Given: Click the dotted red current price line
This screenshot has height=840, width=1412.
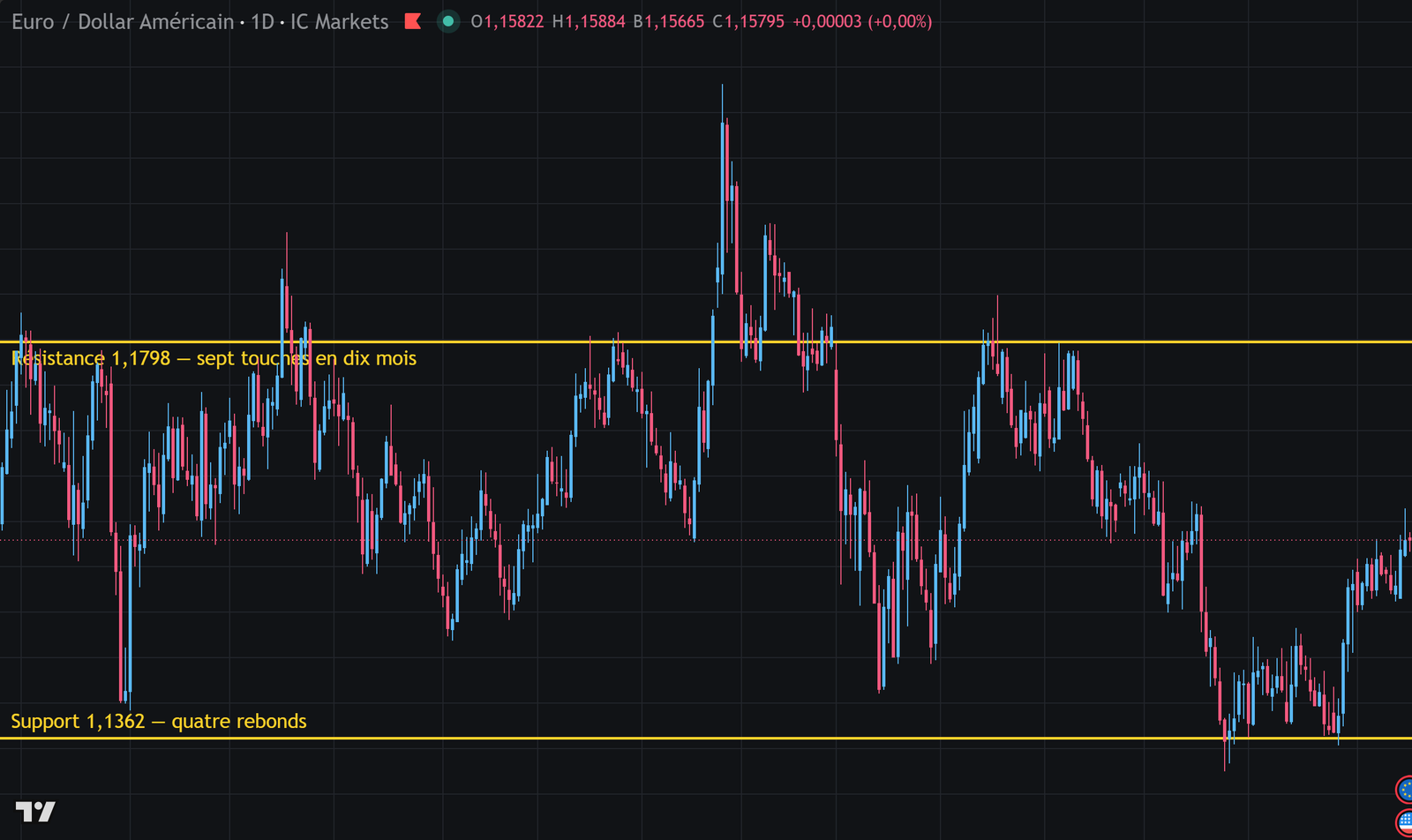Looking at the screenshot, I should (706, 539).
